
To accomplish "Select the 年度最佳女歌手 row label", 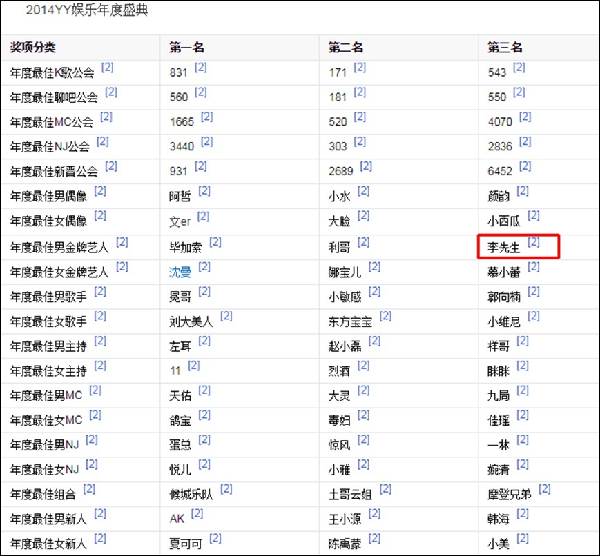I will coord(48,321).
